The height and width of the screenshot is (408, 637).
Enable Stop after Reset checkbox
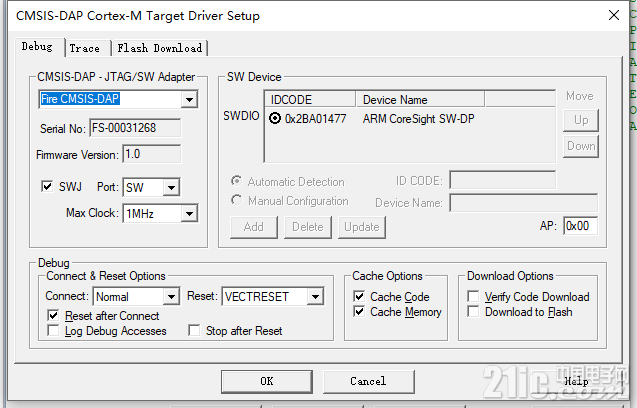194,330
